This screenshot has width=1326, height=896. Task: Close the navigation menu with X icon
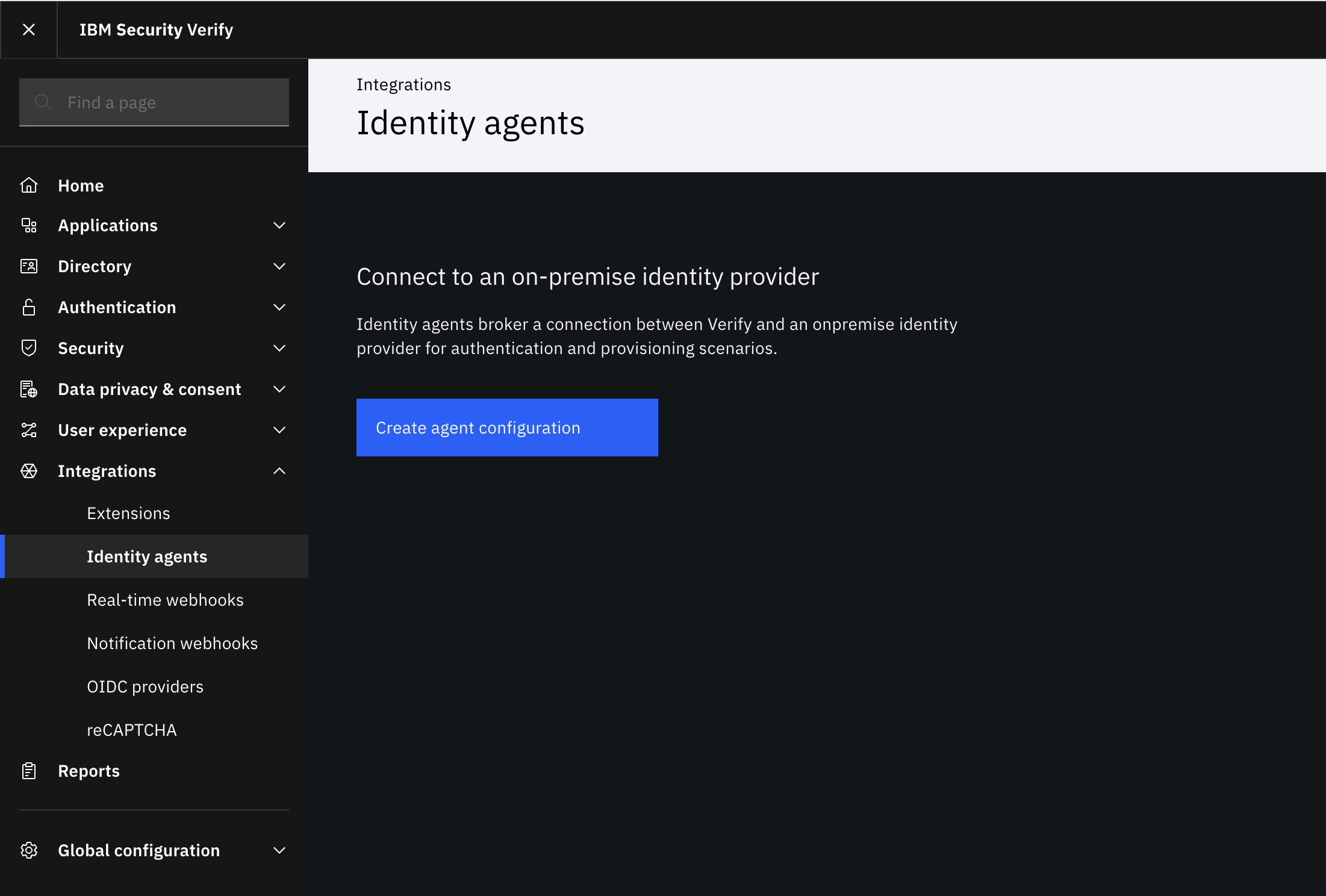tap(28, 30)
